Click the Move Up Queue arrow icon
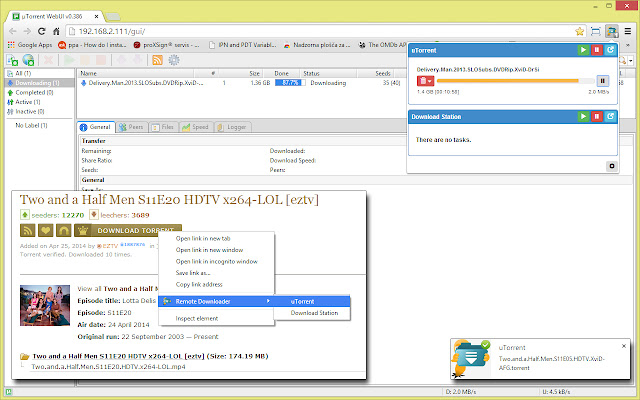The image size is (640, 400). [121, 60]
